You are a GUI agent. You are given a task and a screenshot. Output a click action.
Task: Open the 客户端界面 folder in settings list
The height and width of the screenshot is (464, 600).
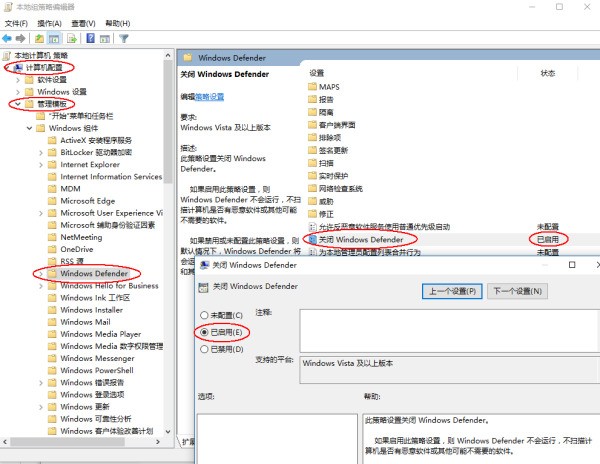tap(332, 125)
